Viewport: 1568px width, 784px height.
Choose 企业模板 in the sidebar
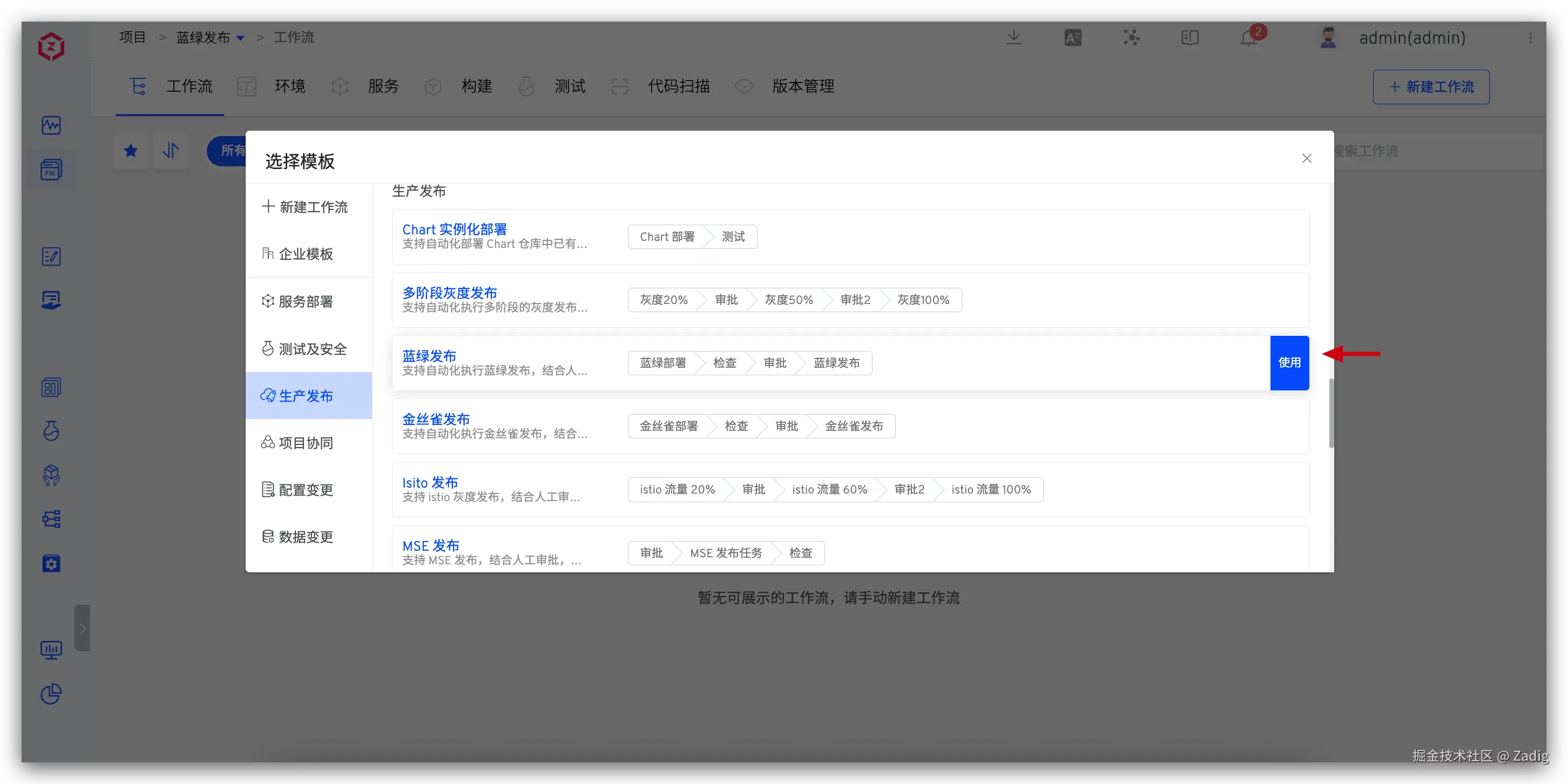306,254
